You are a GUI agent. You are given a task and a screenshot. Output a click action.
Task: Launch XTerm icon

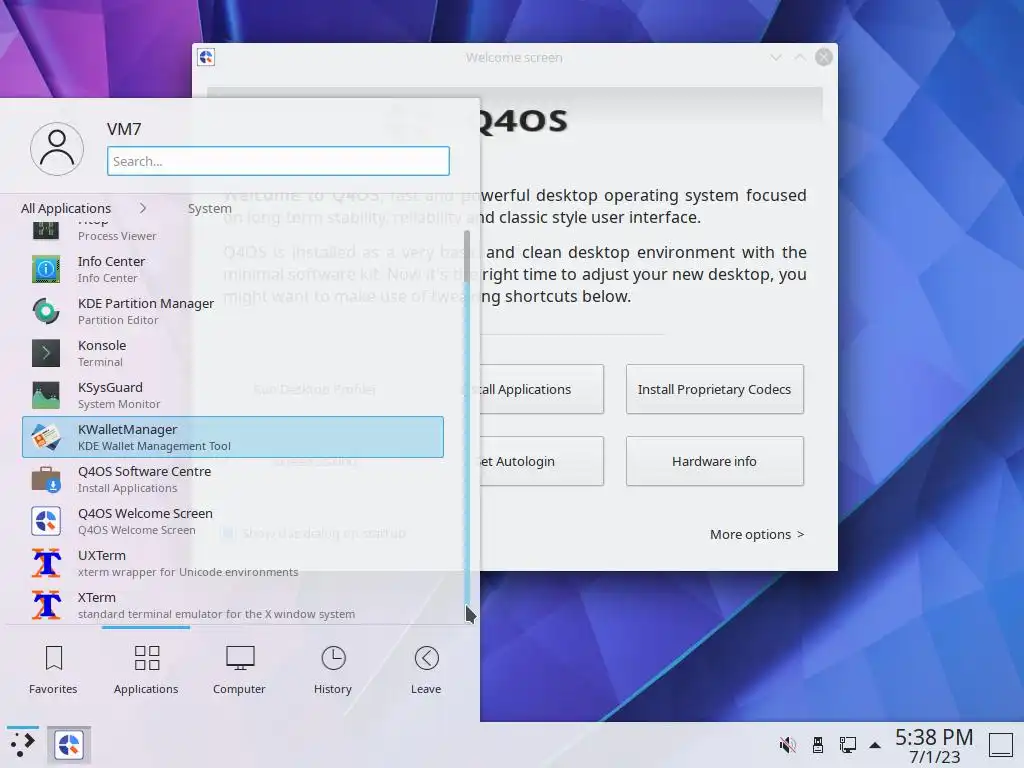(x=46, y=605)
